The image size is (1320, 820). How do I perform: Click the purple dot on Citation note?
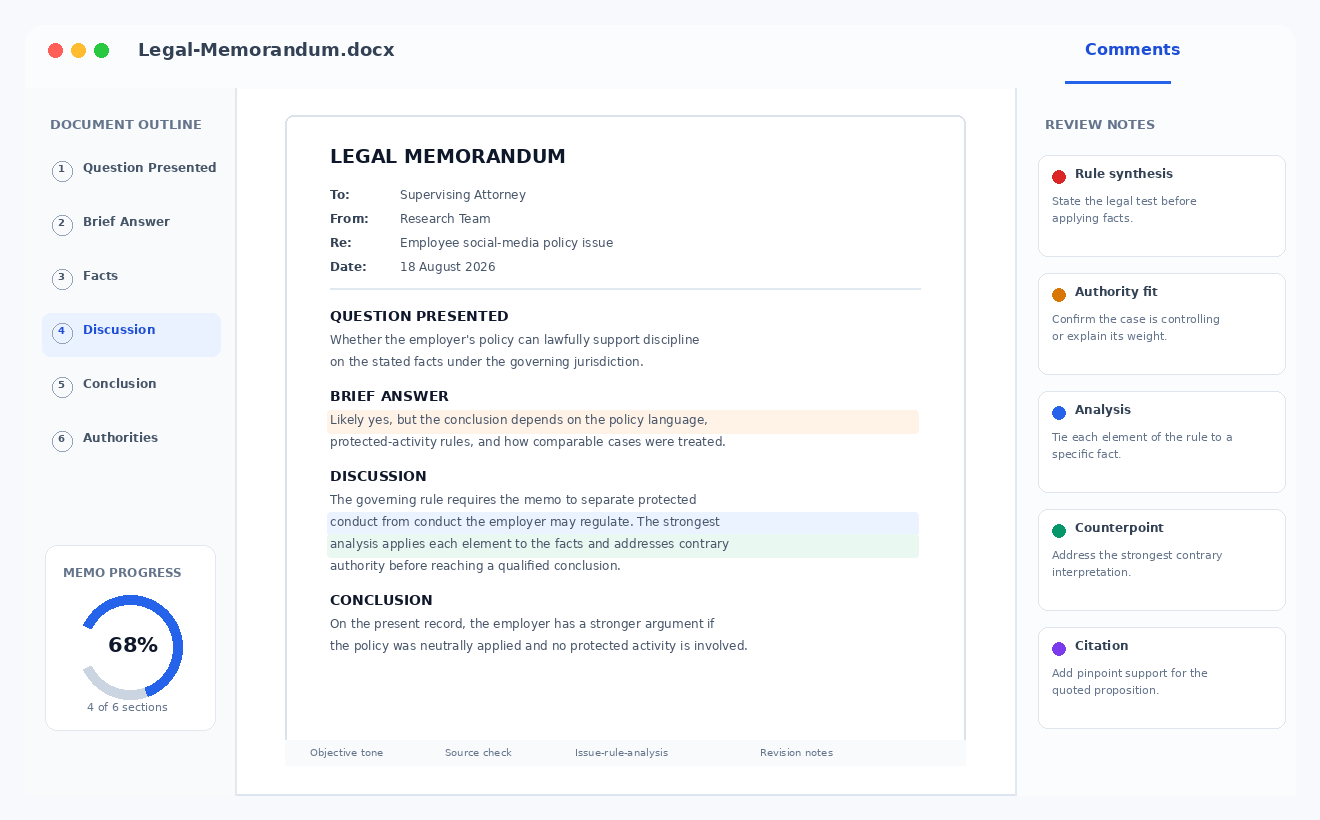coord(1059,649)
